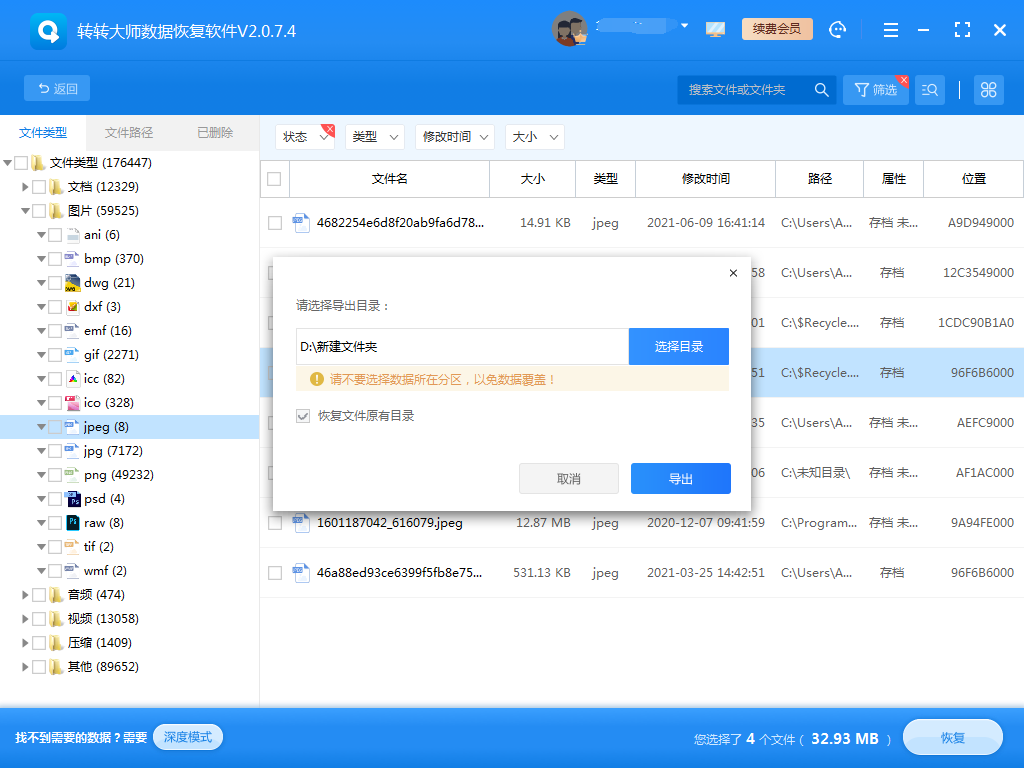The image size is (1024, 768).
Task: Click the customer service headset icon
Action: (838, 30)
